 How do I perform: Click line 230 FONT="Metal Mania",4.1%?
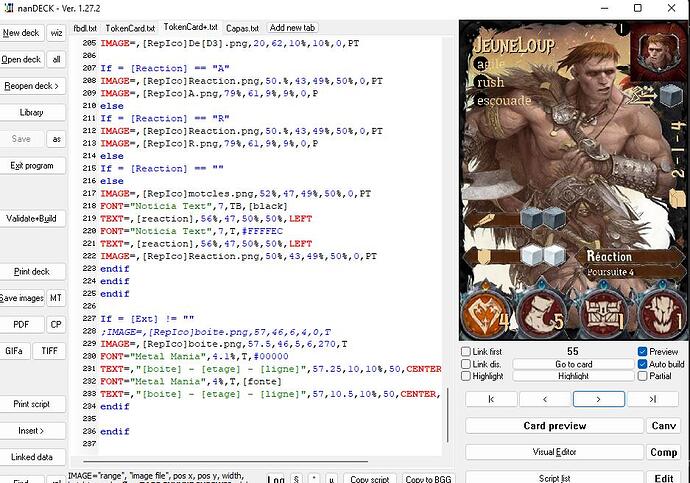(194, 356)
